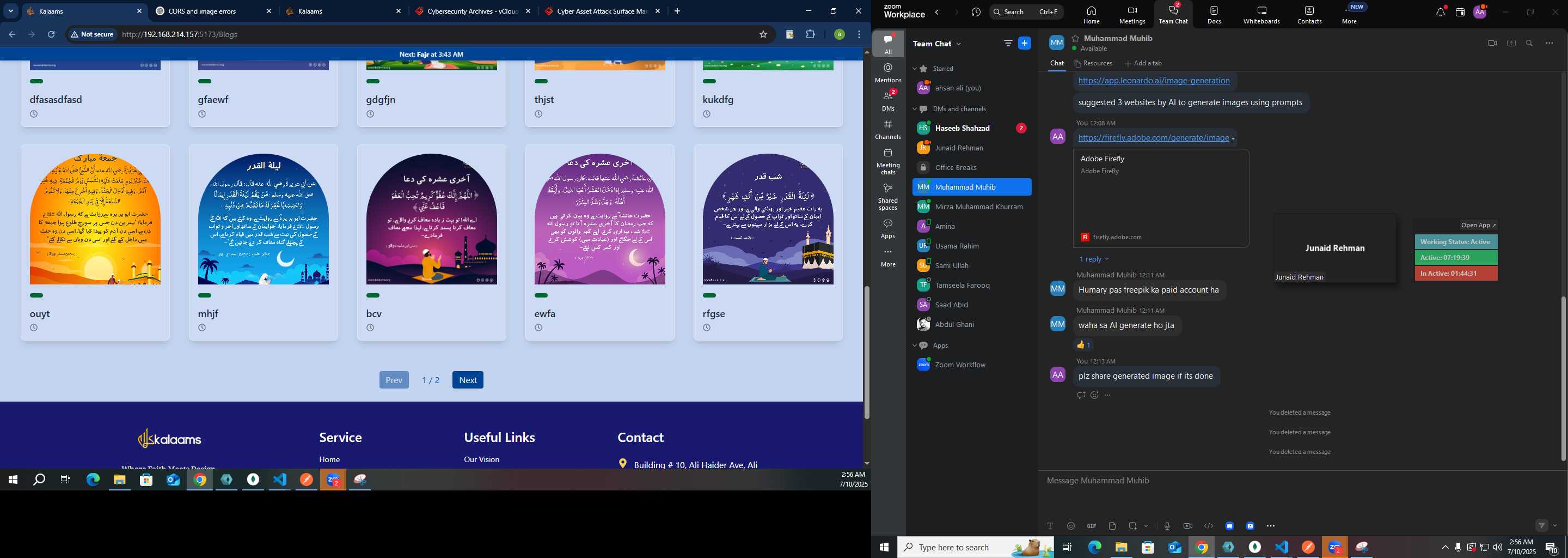Open Chrome extensions puzzle icon

click(x=810, y=35)
